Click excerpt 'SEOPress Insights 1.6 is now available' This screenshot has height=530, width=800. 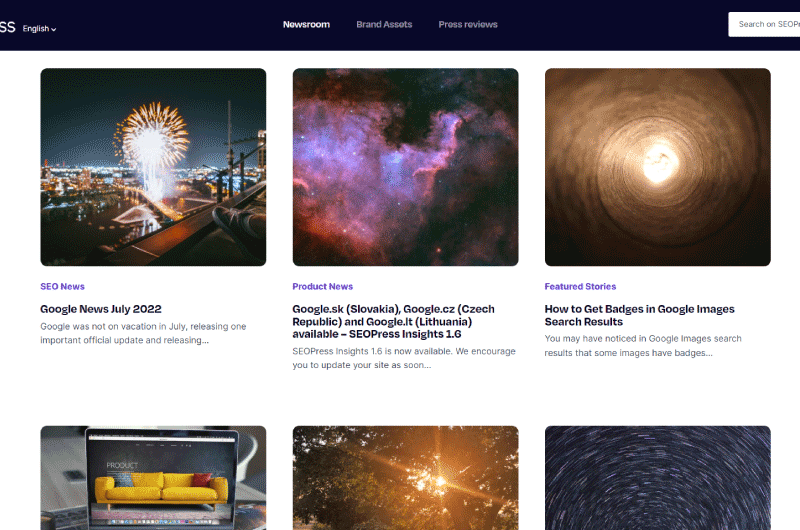coord(404,358)
